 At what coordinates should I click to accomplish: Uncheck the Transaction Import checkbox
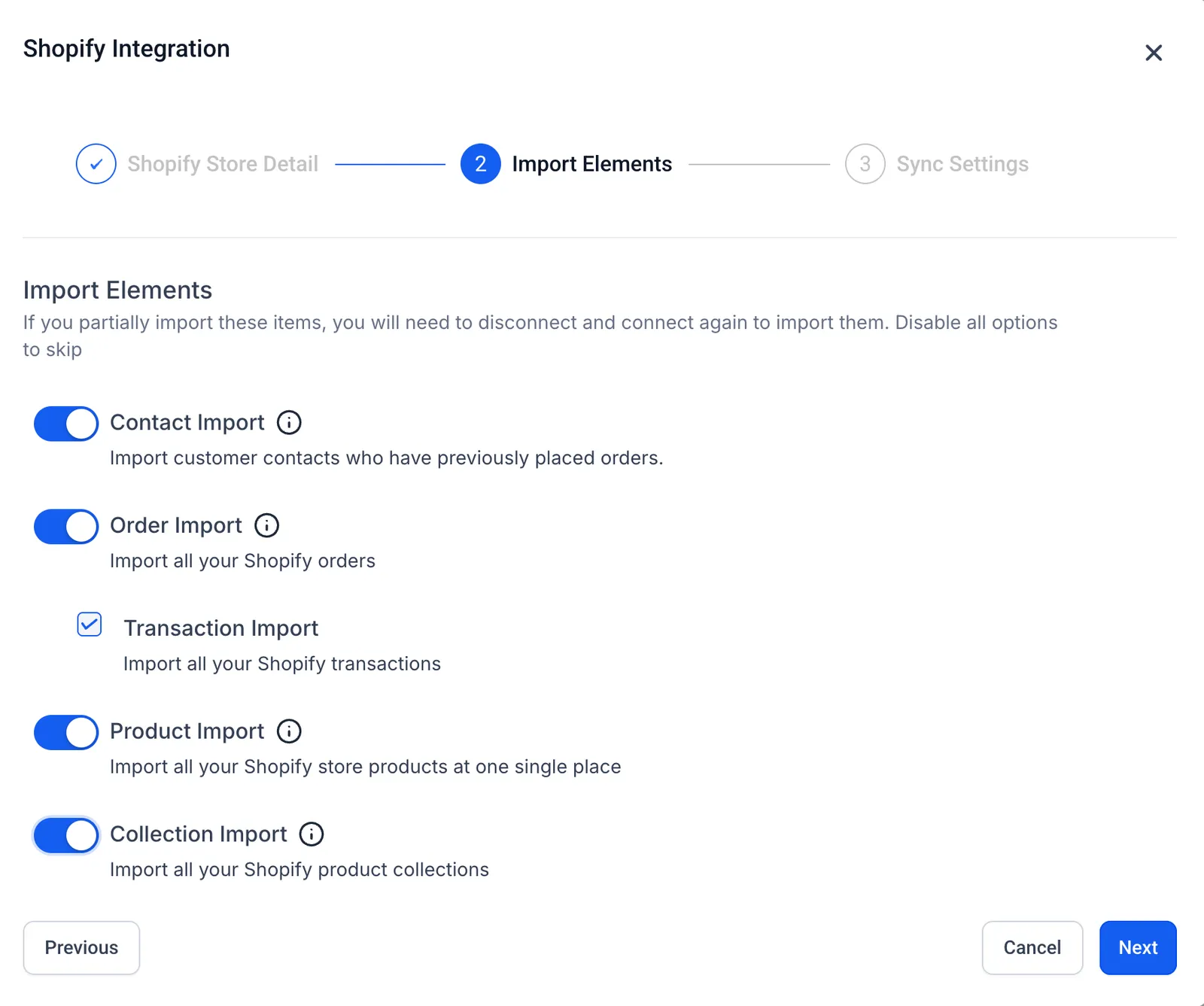(x=90, y=625)
